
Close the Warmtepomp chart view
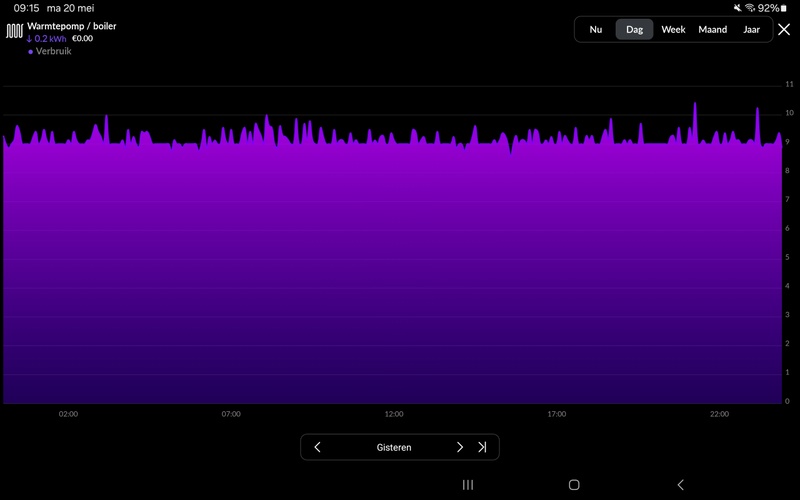click(x=784, y=30)
